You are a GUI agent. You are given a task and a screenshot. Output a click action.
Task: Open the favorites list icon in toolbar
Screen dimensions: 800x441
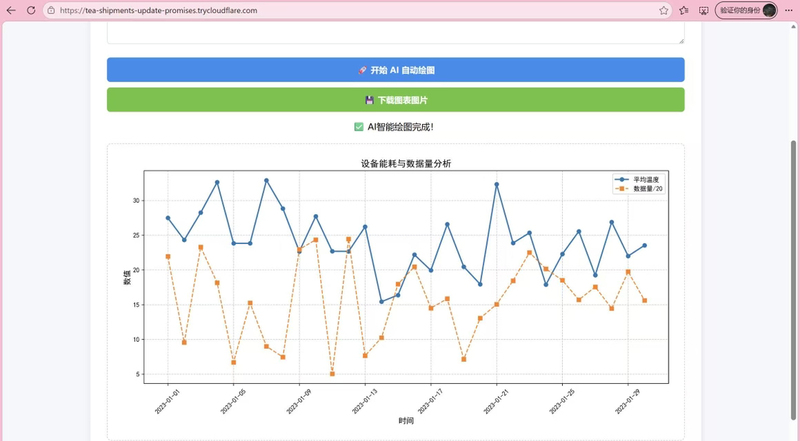tap(684, 10)
